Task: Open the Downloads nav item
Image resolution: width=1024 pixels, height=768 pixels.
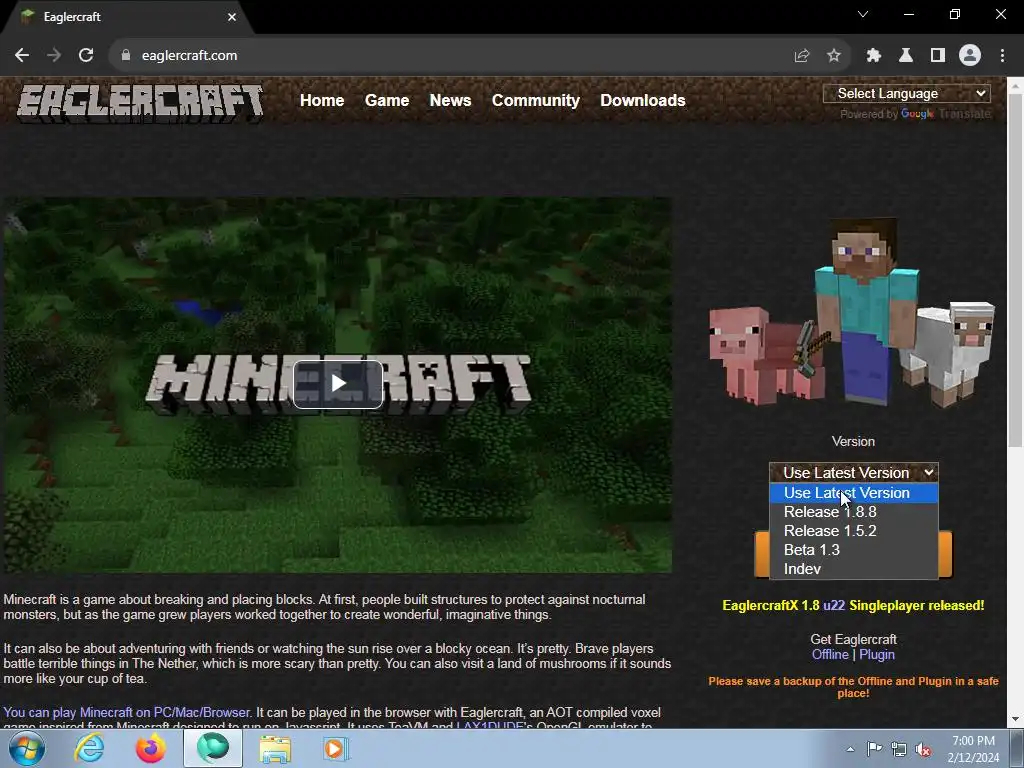Action: click(x=643, y=101)
